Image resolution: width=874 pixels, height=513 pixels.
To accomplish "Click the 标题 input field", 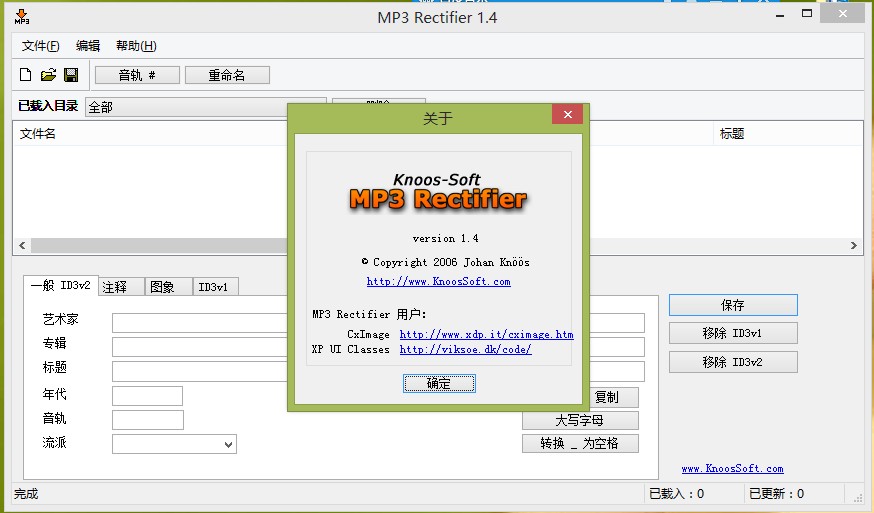I will click(x=200, y=371).
